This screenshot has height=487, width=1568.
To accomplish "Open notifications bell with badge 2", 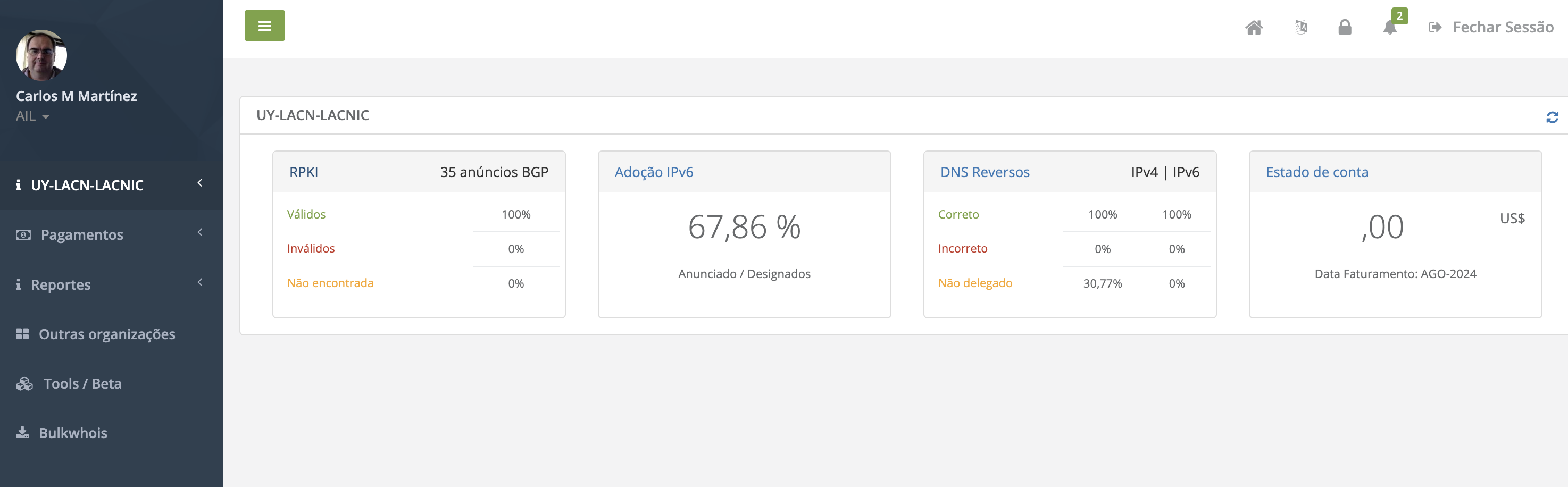I will 1390,28.
